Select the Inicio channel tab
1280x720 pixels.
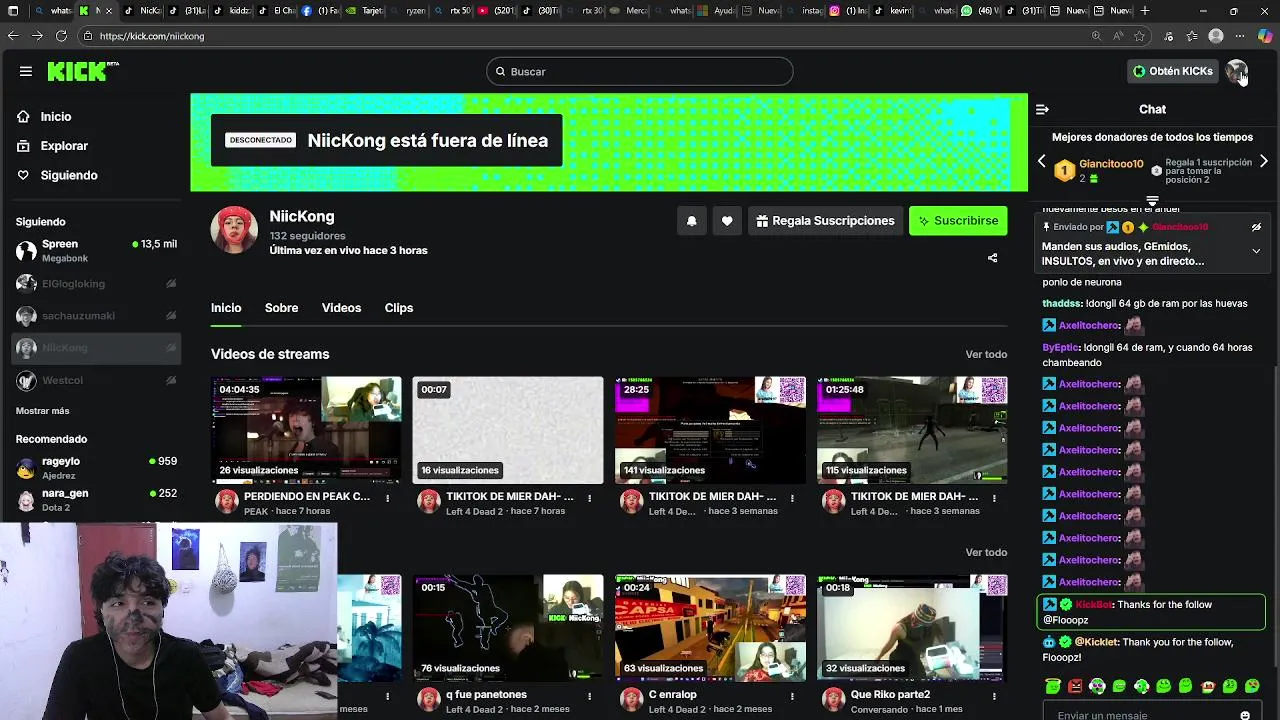[226, 308]
